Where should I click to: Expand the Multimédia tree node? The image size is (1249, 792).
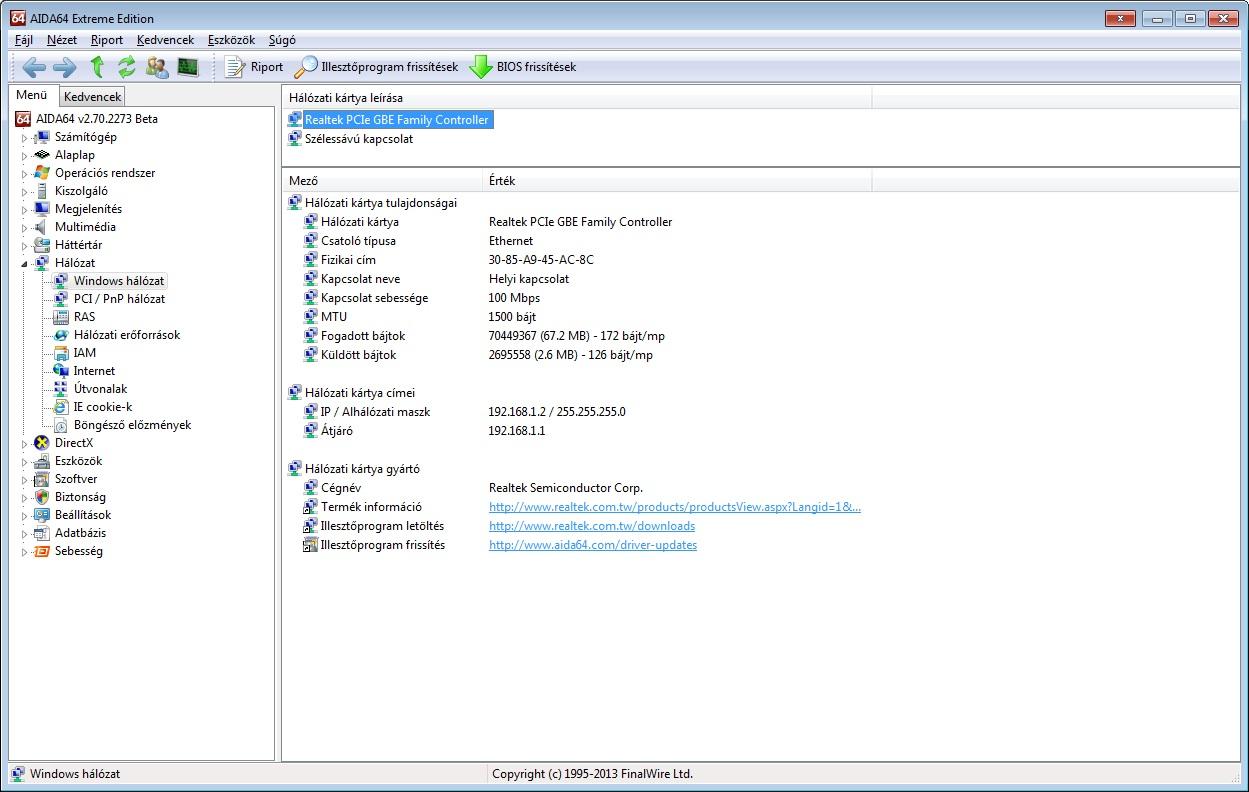pyautogui.click(x=25, y=228)
